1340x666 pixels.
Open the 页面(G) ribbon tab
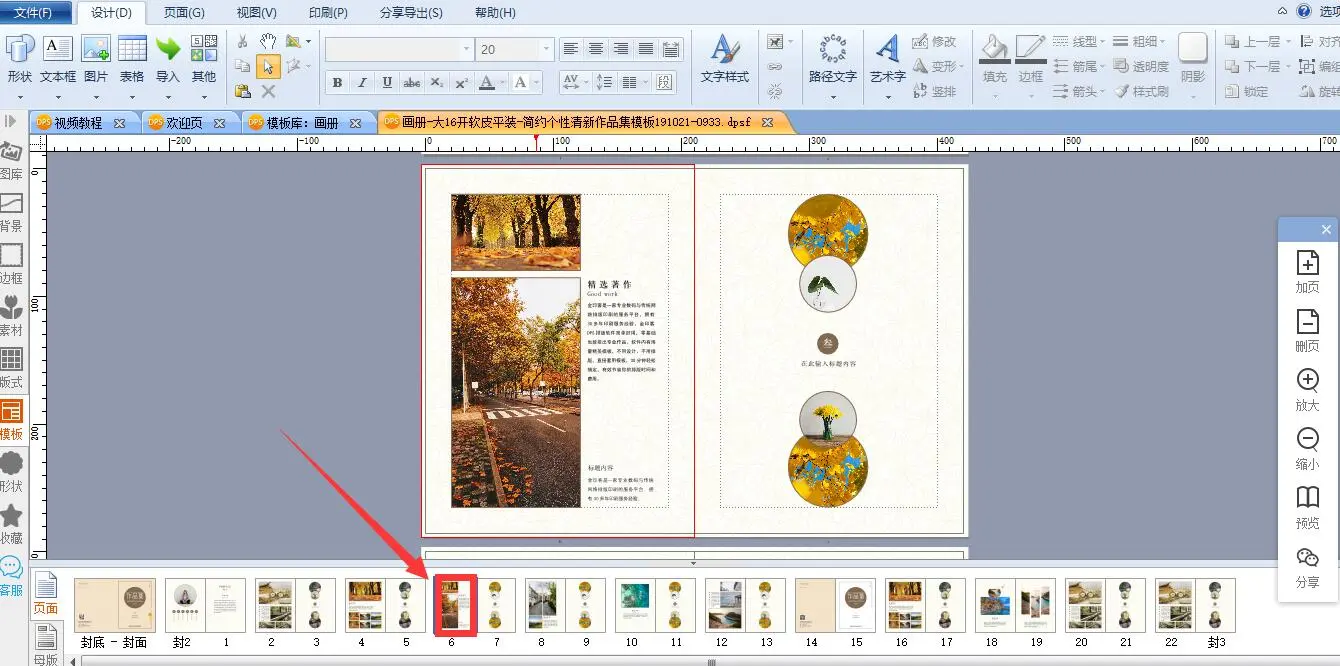click(x=184, y=13)
